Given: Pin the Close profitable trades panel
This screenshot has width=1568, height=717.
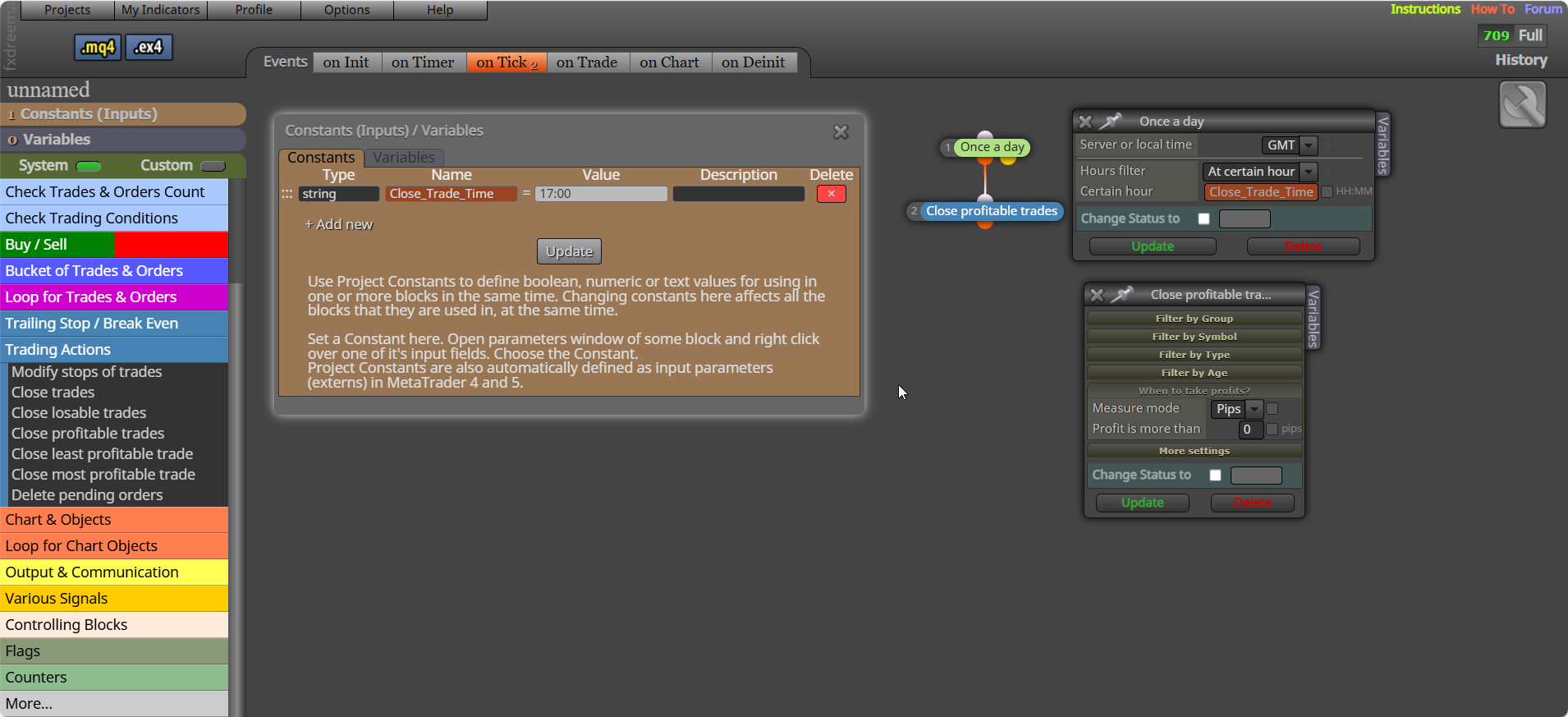Looking at the screenshot, I should pos(1122,294).
